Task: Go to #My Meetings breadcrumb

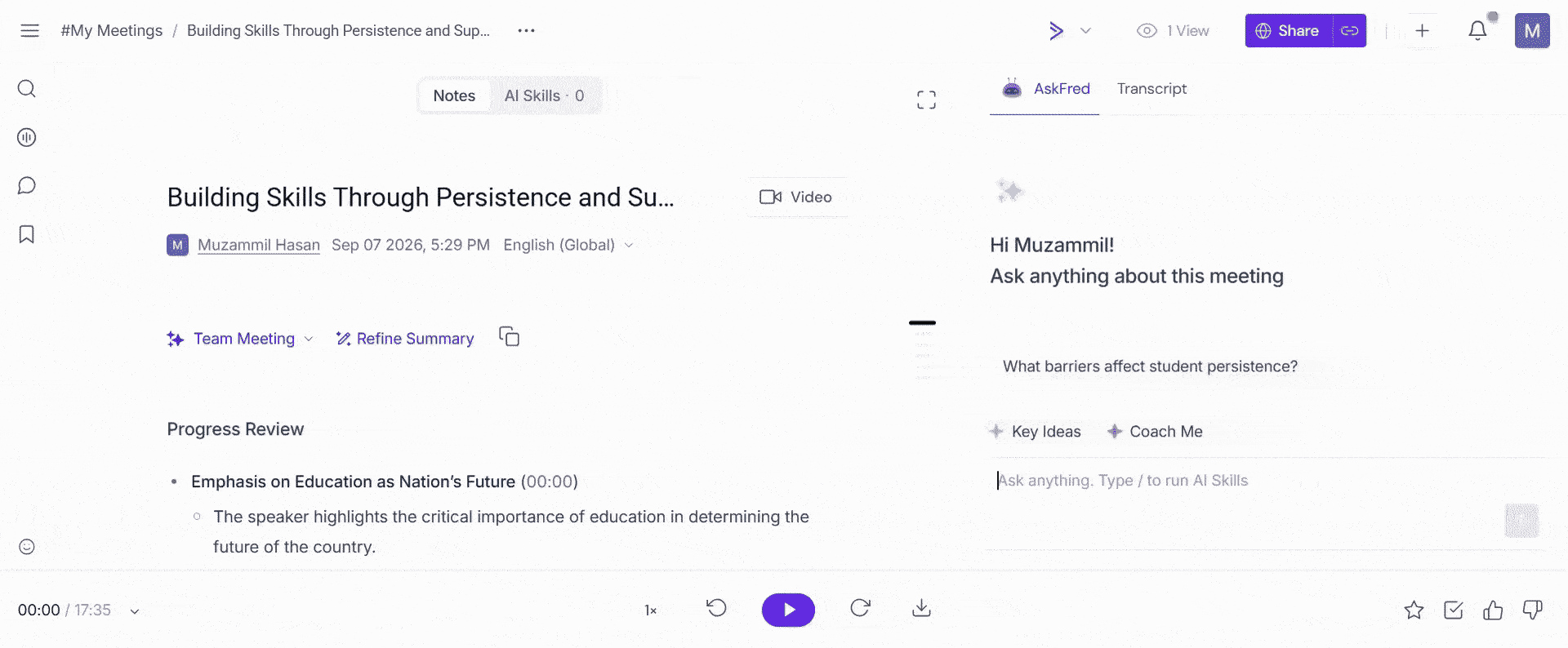Action: pyautogui.click(x=112, y=31)
